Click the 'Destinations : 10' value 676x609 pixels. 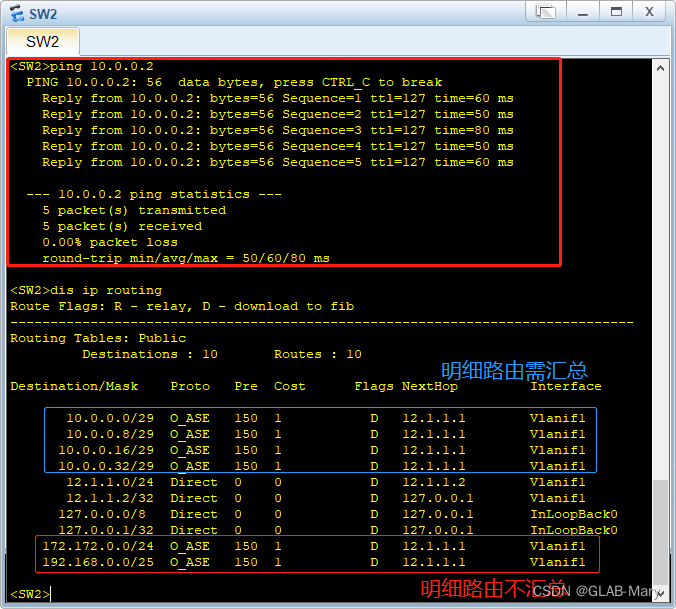(150, 354)
